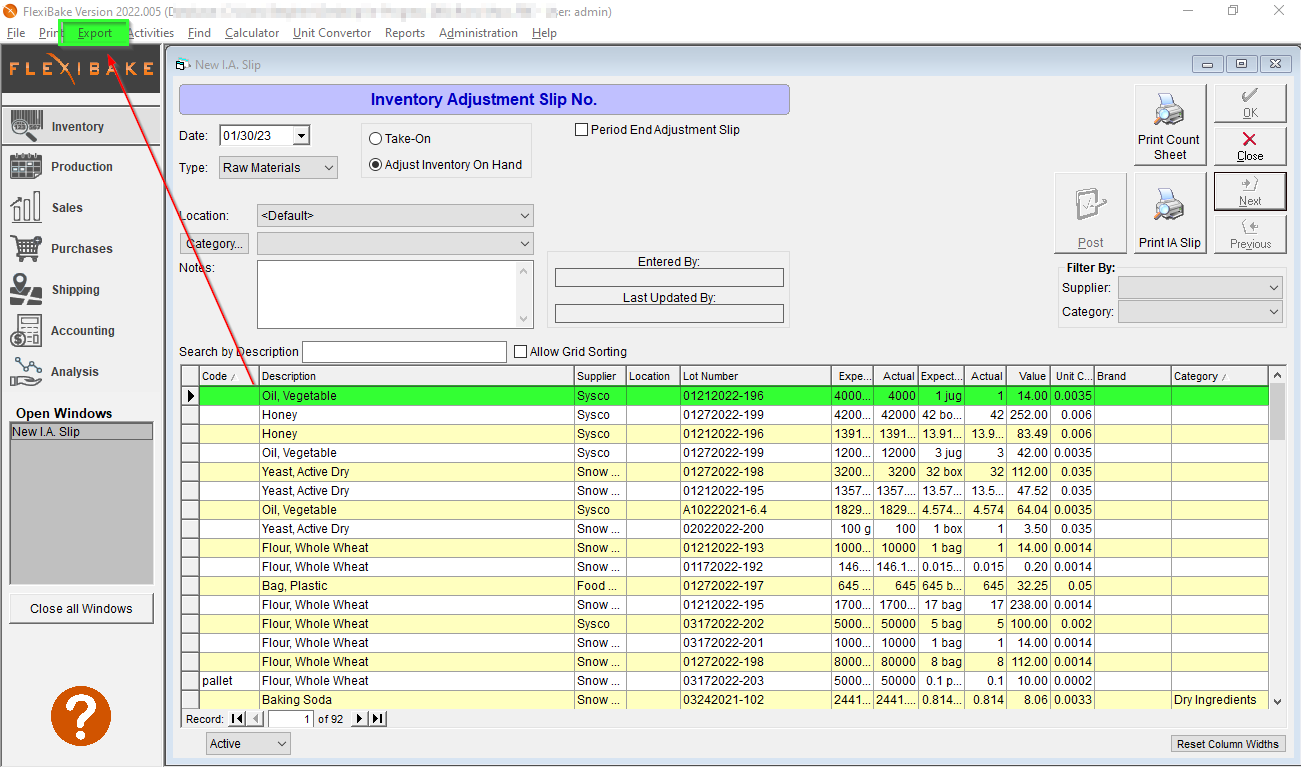This screenshot has width=1301, height=768.
Task: Open the Administration menu
Action: click(x=478, y=33)
